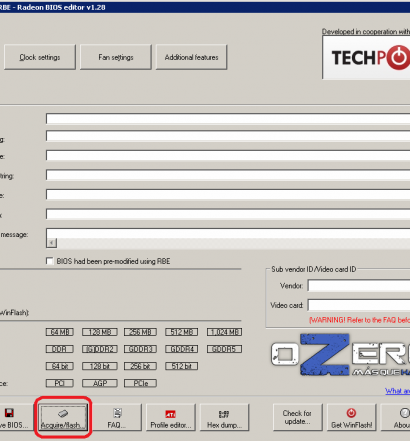Focus the Video card ID input field

359,305
